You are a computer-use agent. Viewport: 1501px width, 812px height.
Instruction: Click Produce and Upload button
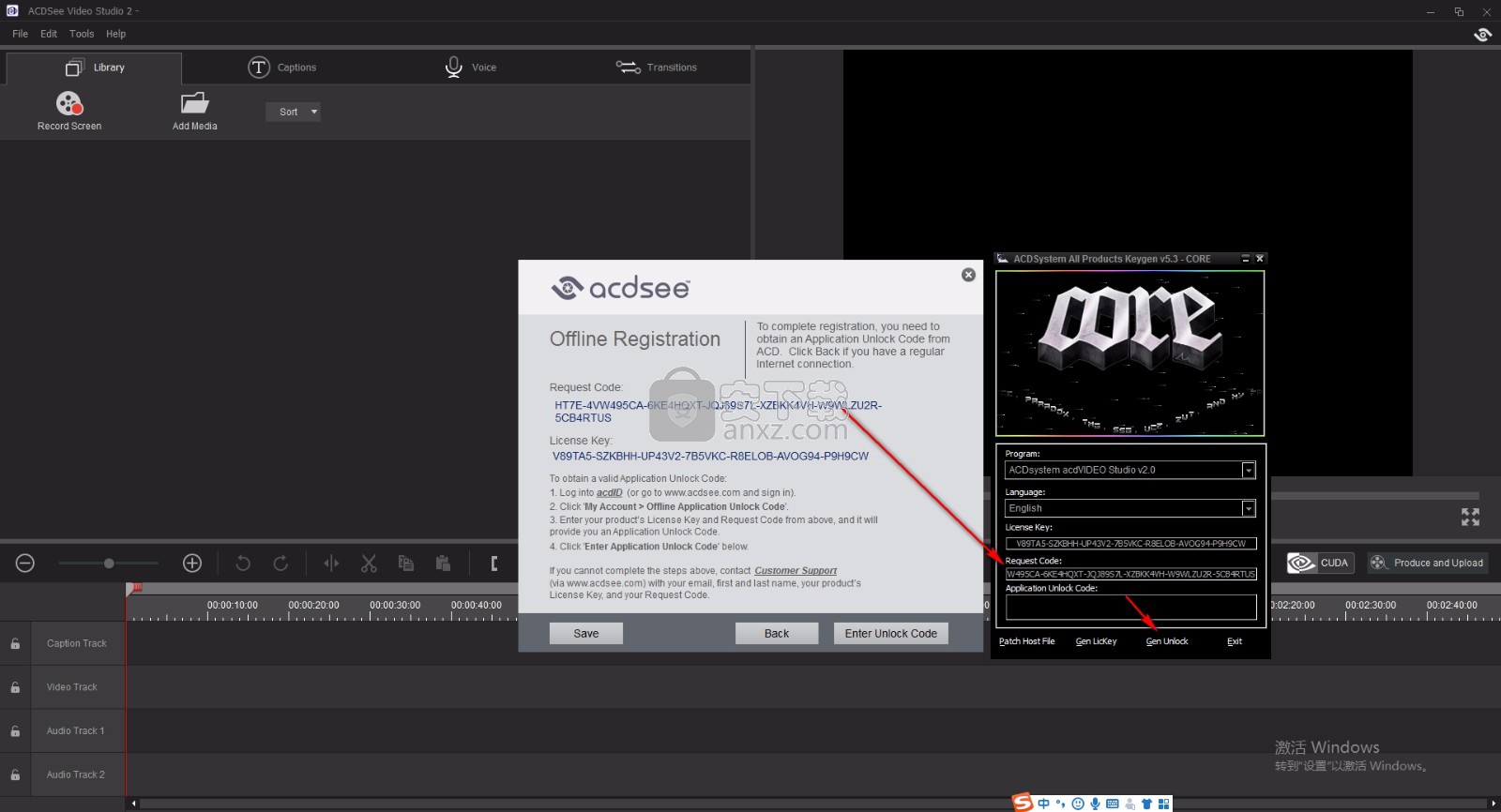1428,563
